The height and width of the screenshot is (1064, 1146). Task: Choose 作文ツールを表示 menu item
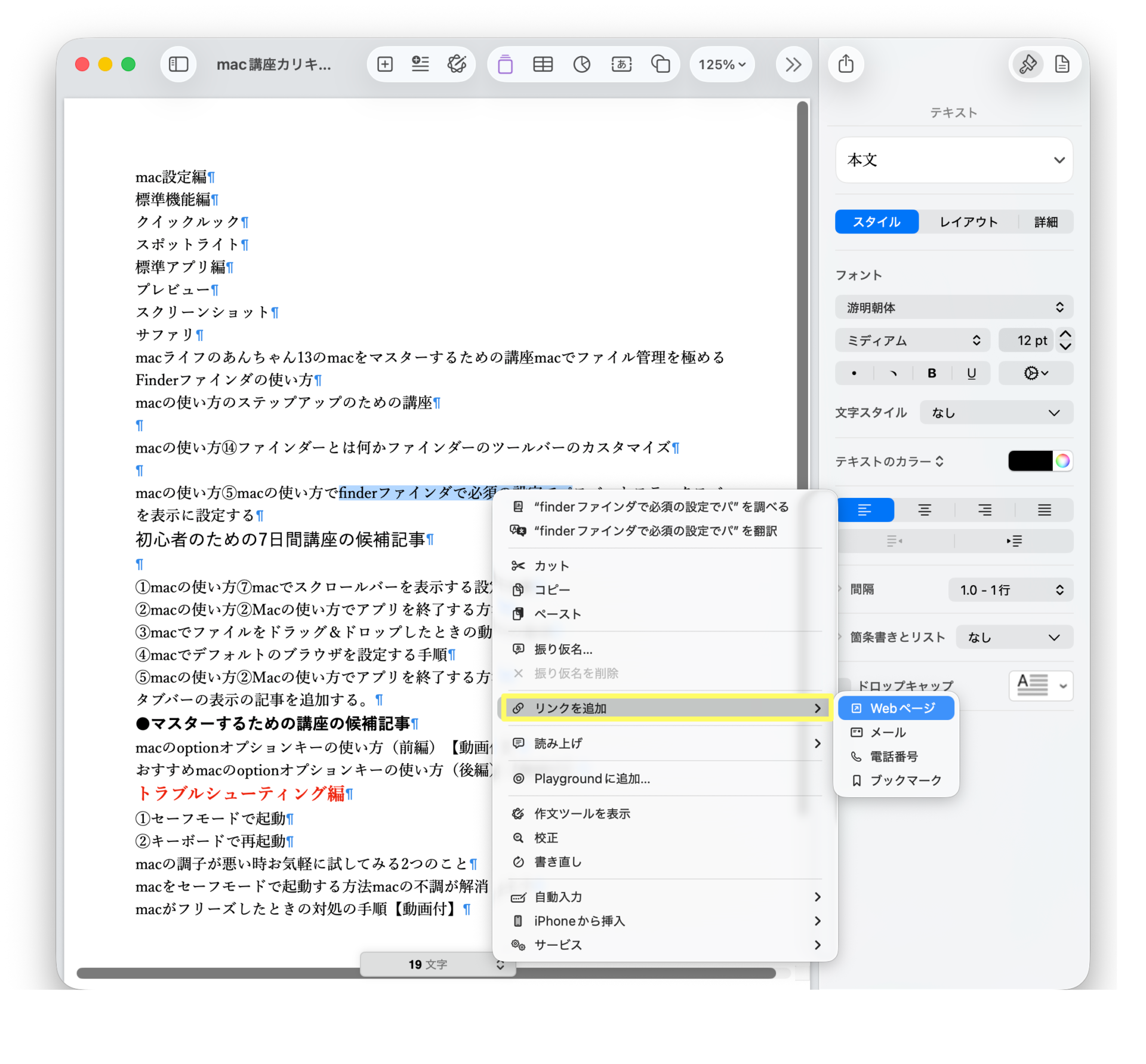click(665, 814)
